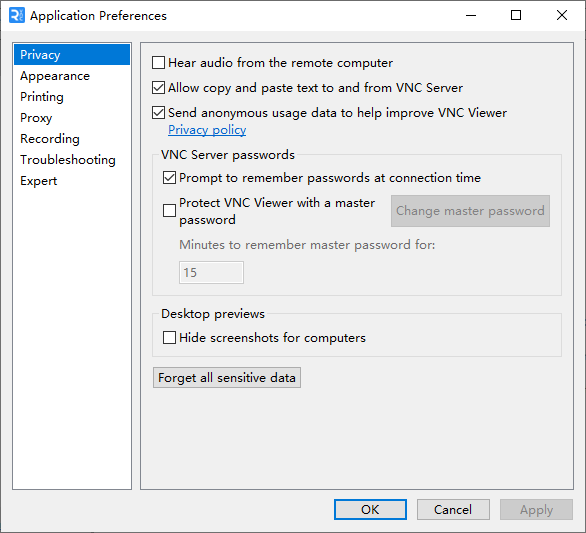Click the Apply button
Image resolution: width=586 pixels, height=533 pixels.
536,509
